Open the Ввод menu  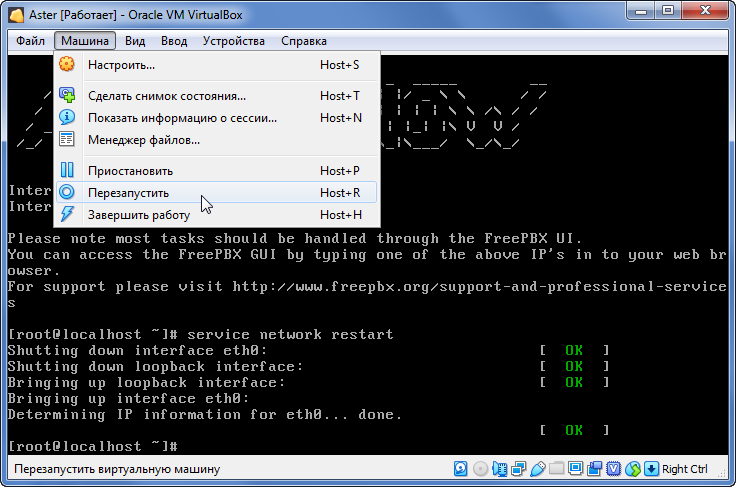coord(174,41)
